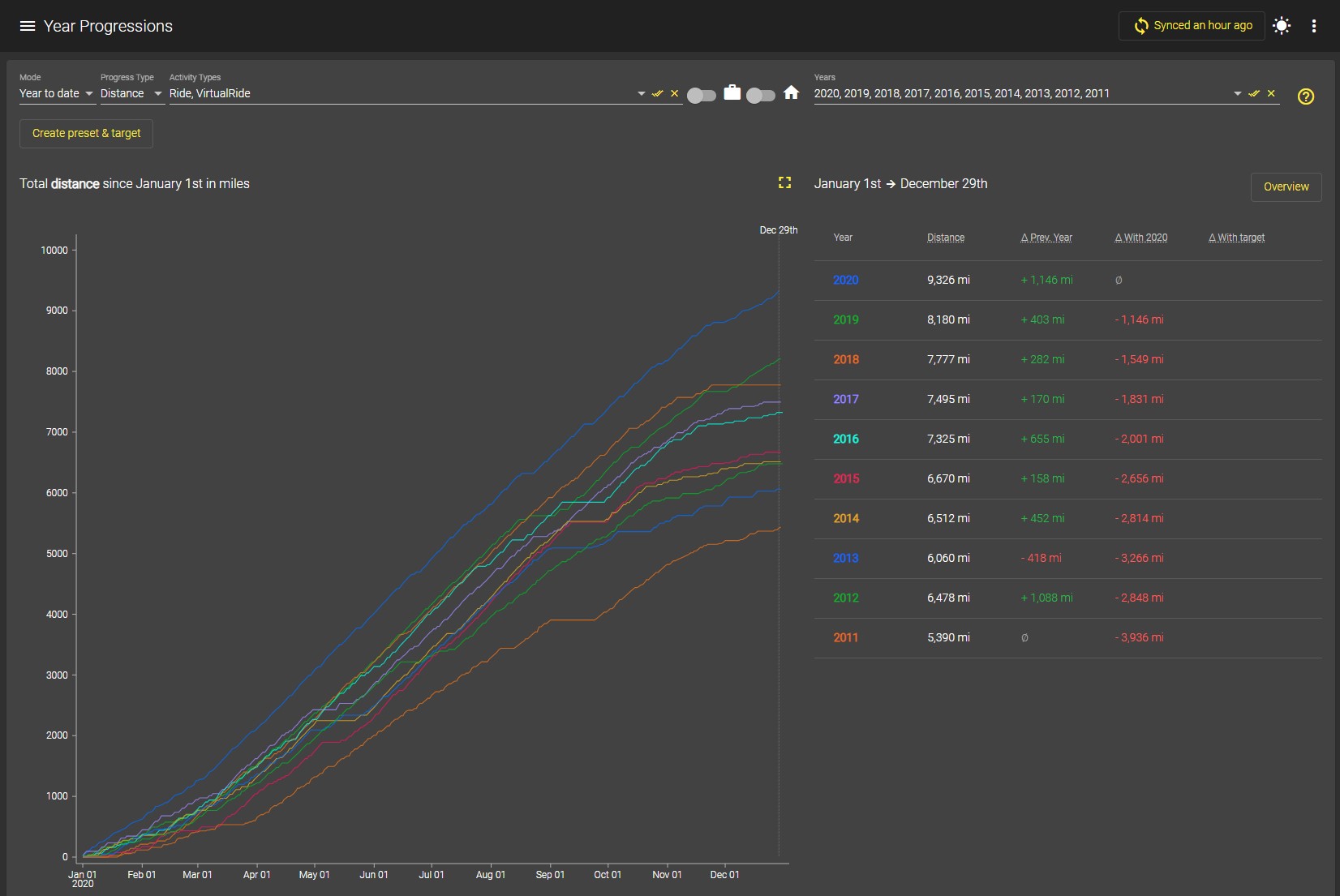The image size is (1340, 896).
Task: Open the Mode dropdown showing Year to date
Action: coord(57,93)
